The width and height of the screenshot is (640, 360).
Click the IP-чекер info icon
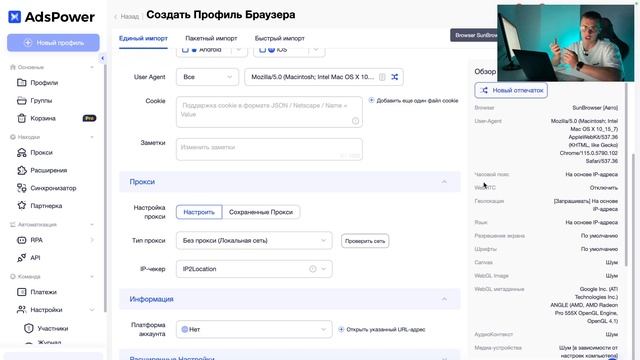[x=313, y=269]
